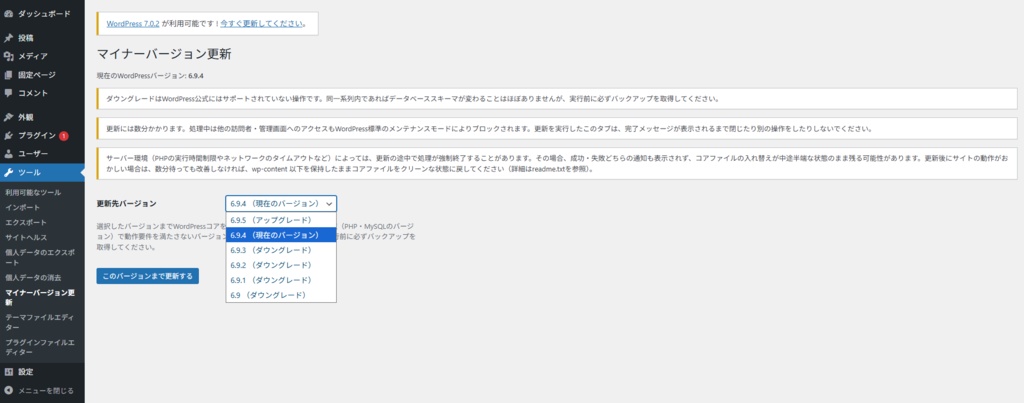Open インポート submenu item
Image resolution: width=1024 pixels, height=403 pixels.
point(22,207)
